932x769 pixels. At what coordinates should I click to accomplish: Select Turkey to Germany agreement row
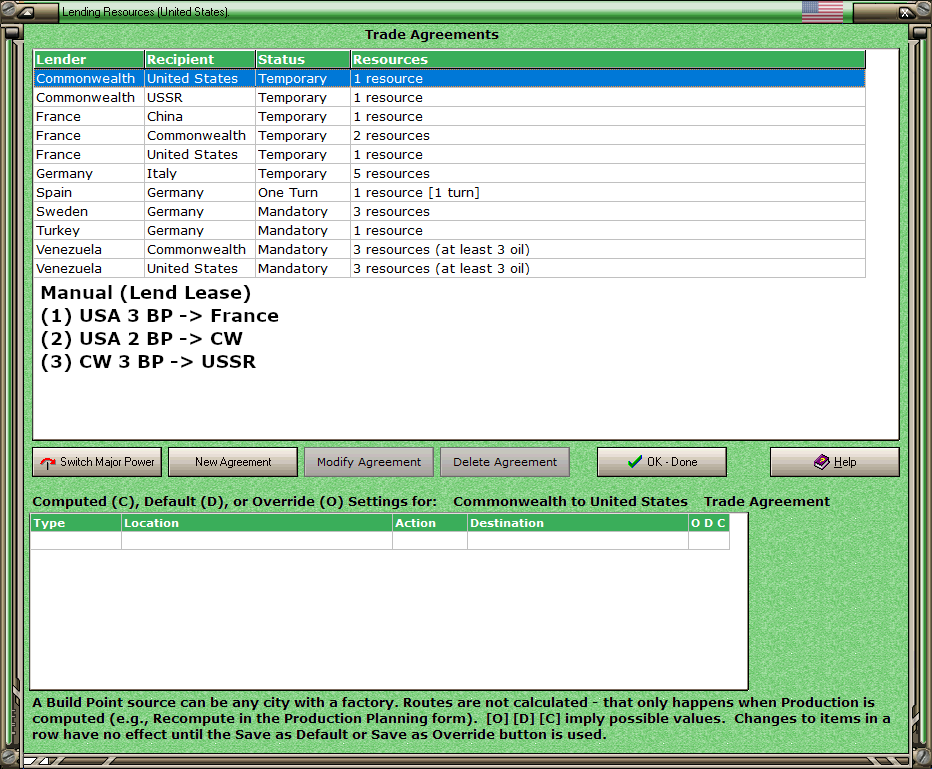point(449,231)
